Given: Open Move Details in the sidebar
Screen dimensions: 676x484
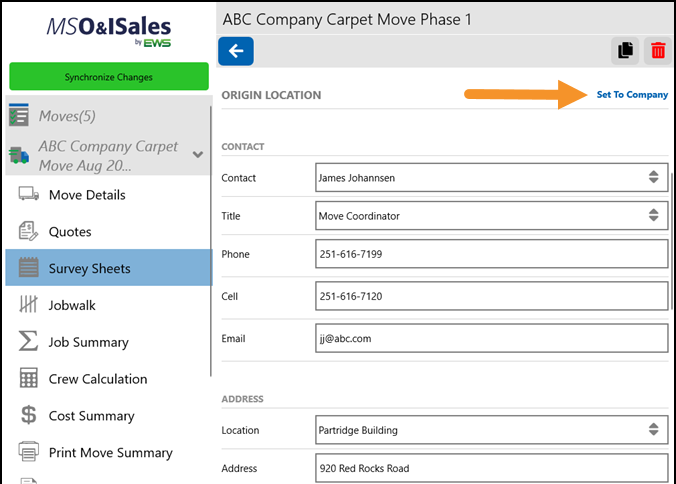Looking at the screenshot, I should pos(87,195).
